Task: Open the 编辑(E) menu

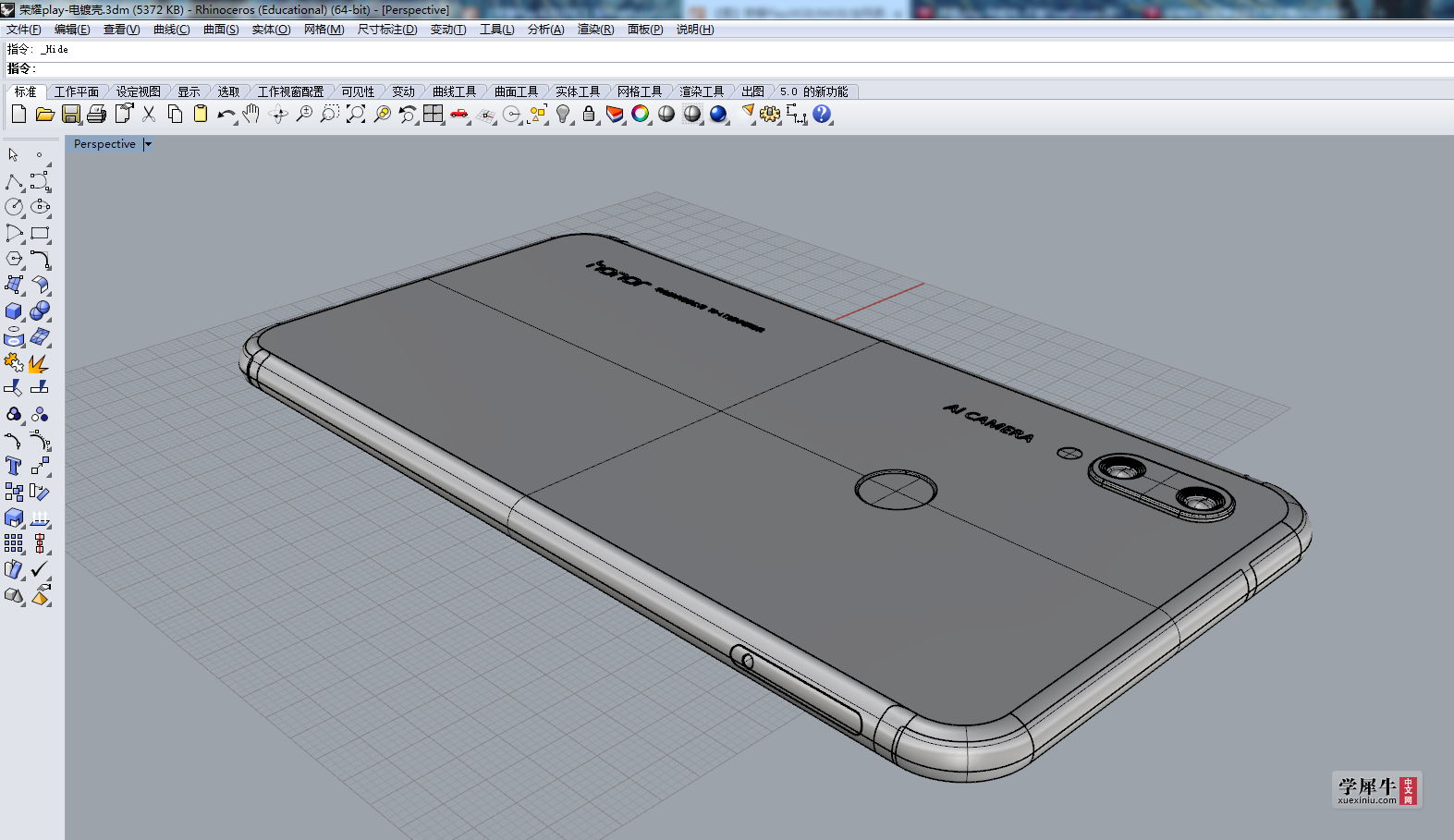Action: [x=72, y=30]
